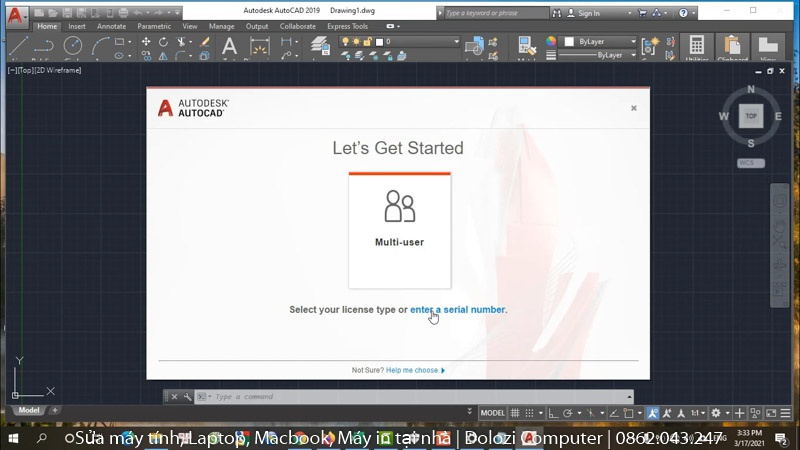Click the keyword search box
Viewport: 800px width, 450px height.
tap(495, 13)
